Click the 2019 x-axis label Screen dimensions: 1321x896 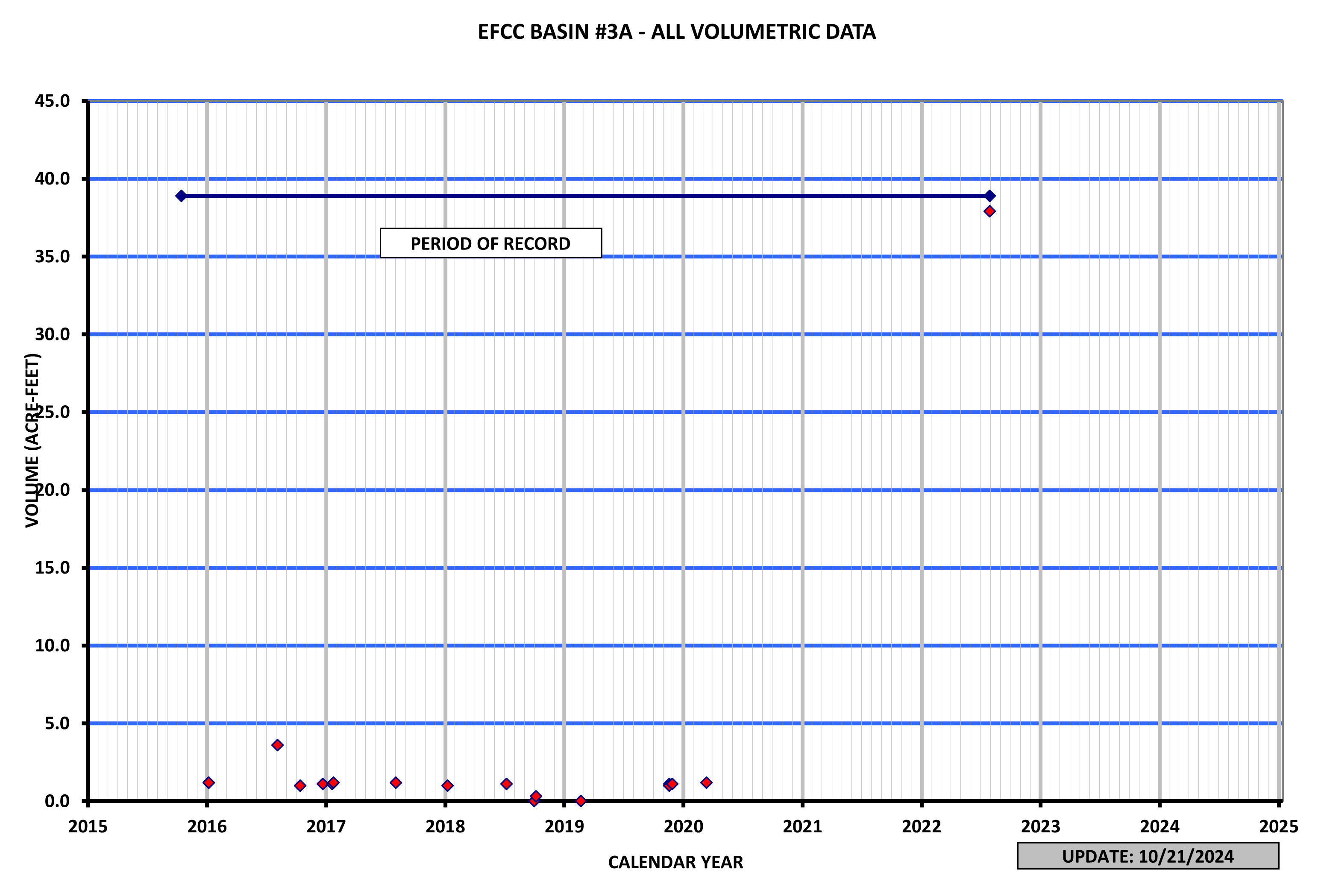click(564, 826)
